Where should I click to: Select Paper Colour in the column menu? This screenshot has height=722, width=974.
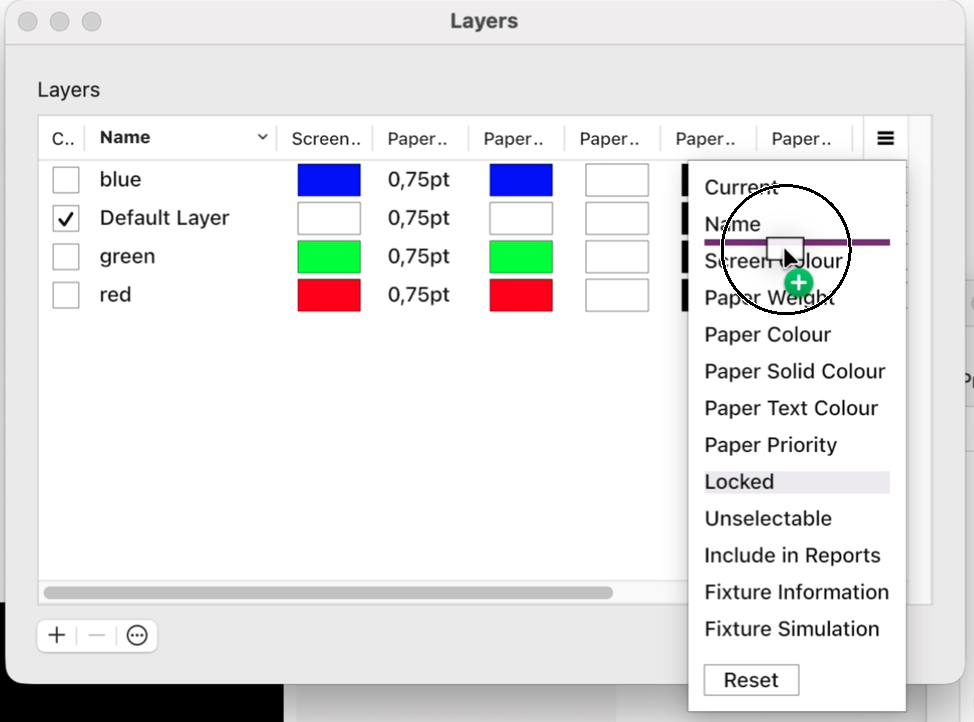click(x=767, y=334)
